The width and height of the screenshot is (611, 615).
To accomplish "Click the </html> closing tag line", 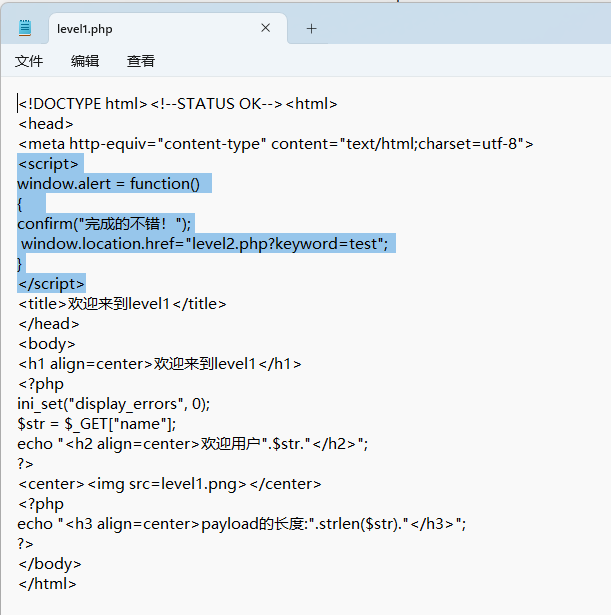I will coord(47,584).
